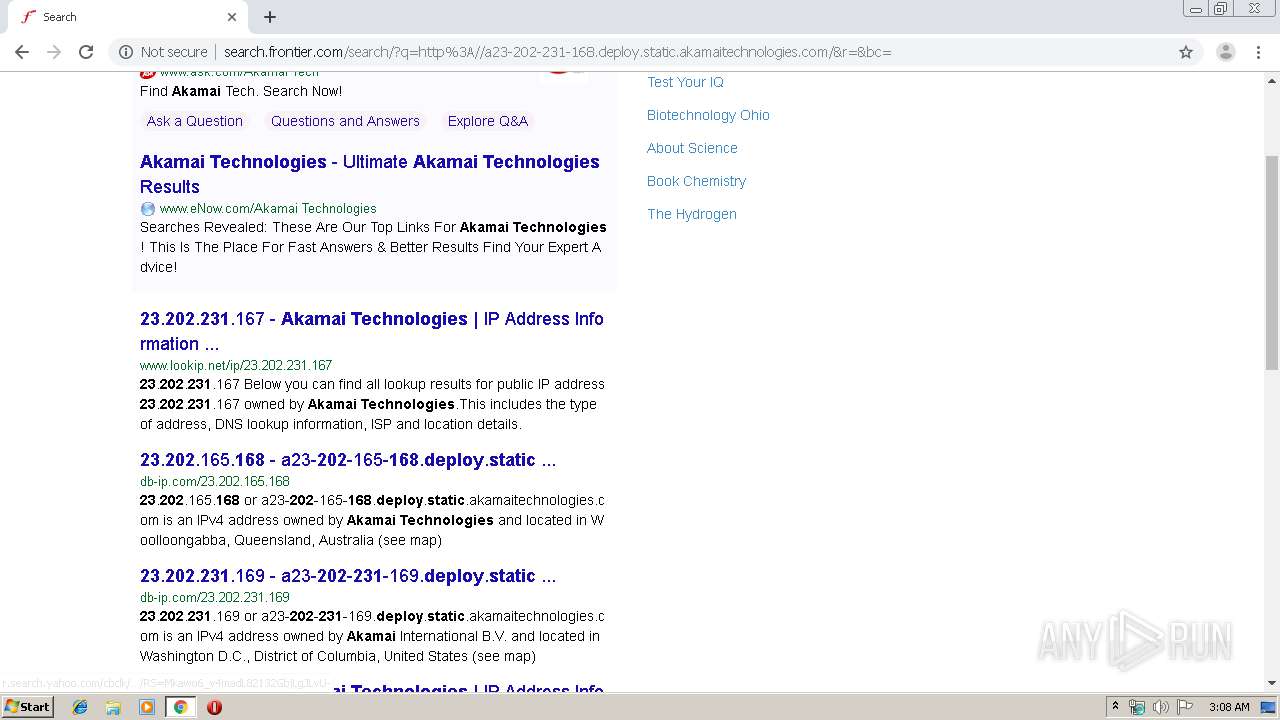This screenshot has height=720, width=1280.
Task: Open the Chrome three-dot menu
Action: click(x=1259, y=52)
